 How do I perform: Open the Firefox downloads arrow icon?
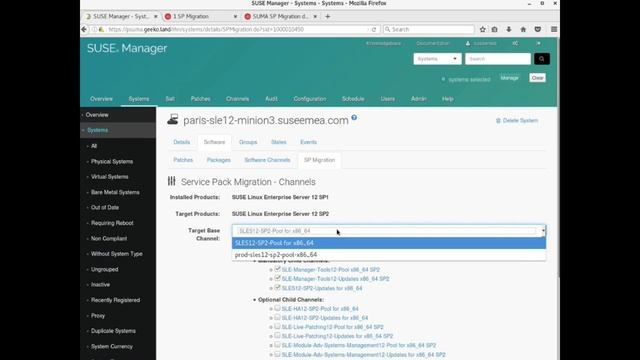tap(509, 29)
